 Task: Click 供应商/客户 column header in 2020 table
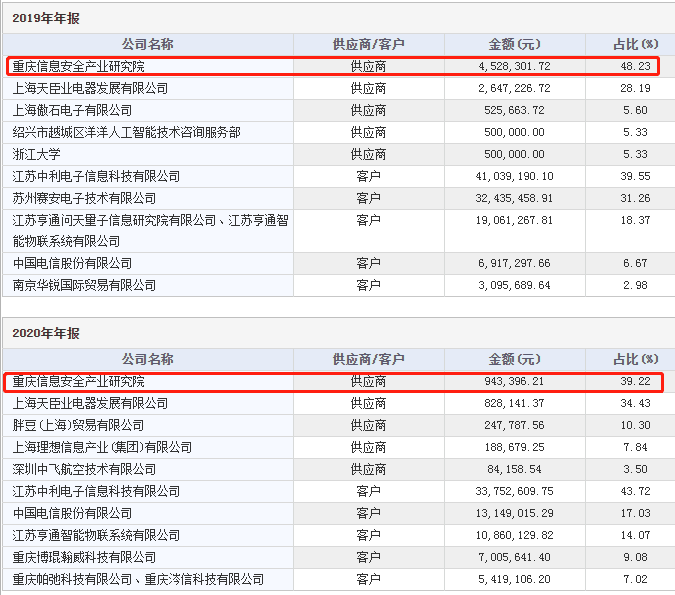368,359
